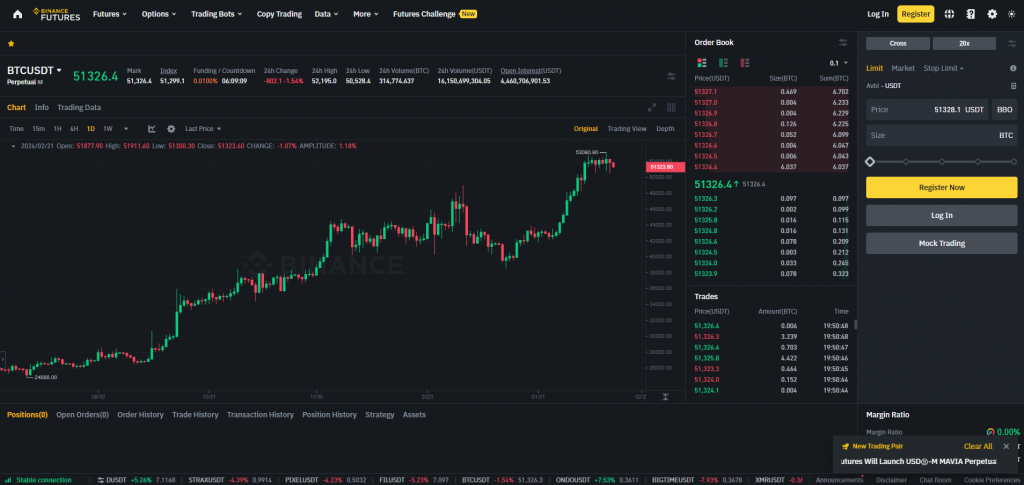Select the 1H interval

click(57, 129)
